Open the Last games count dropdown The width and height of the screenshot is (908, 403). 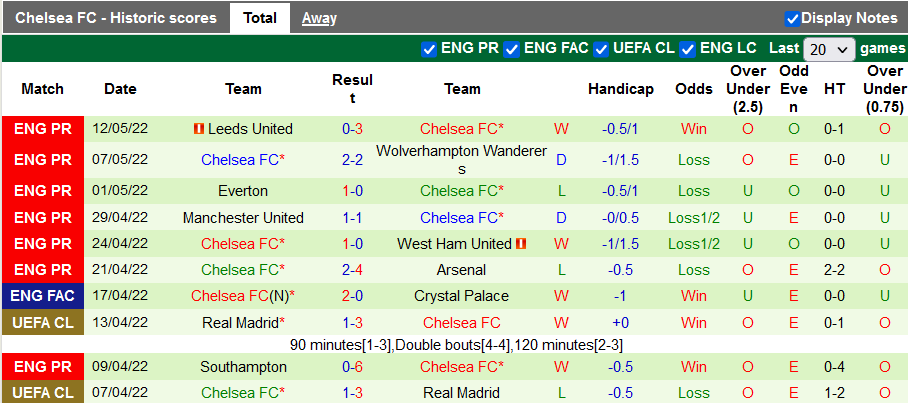coord(829,49)
